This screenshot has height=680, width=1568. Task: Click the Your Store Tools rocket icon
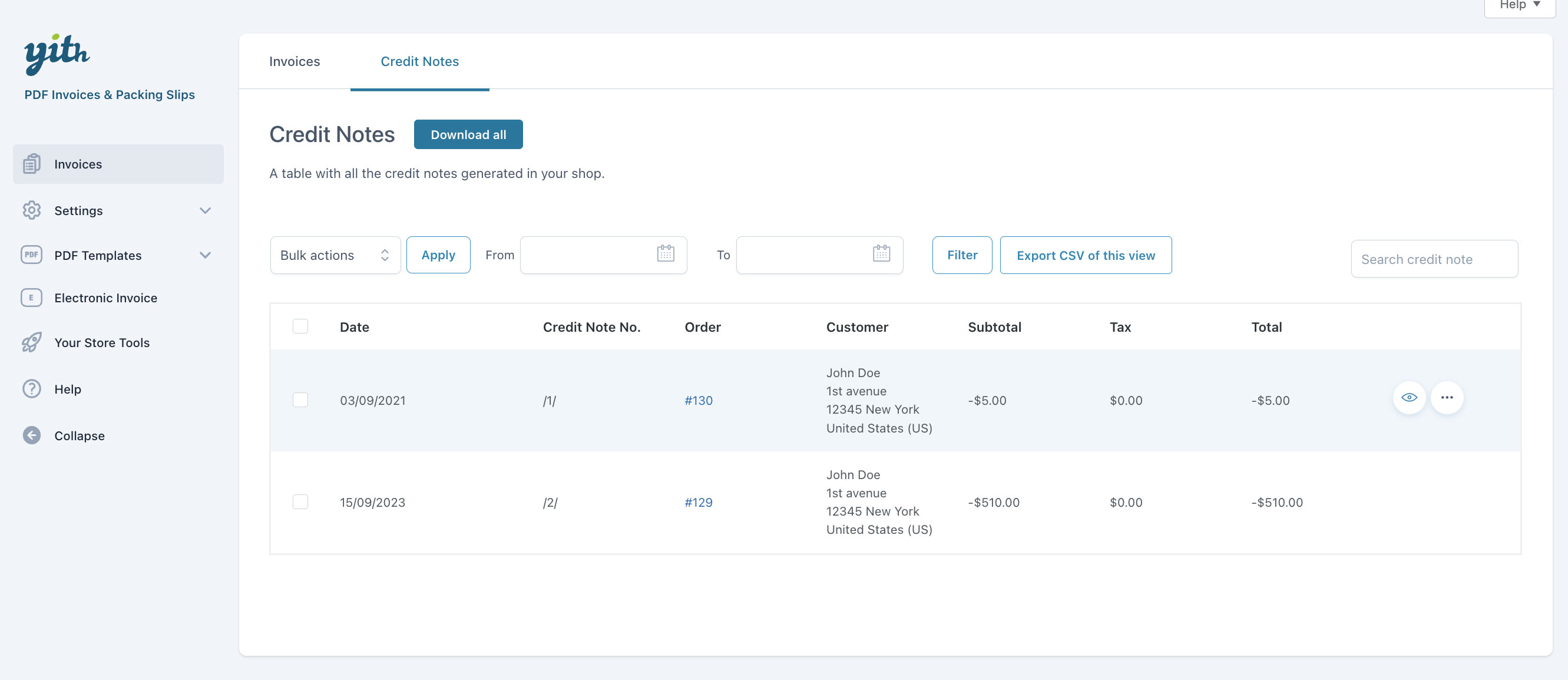[x=32, y=342]
